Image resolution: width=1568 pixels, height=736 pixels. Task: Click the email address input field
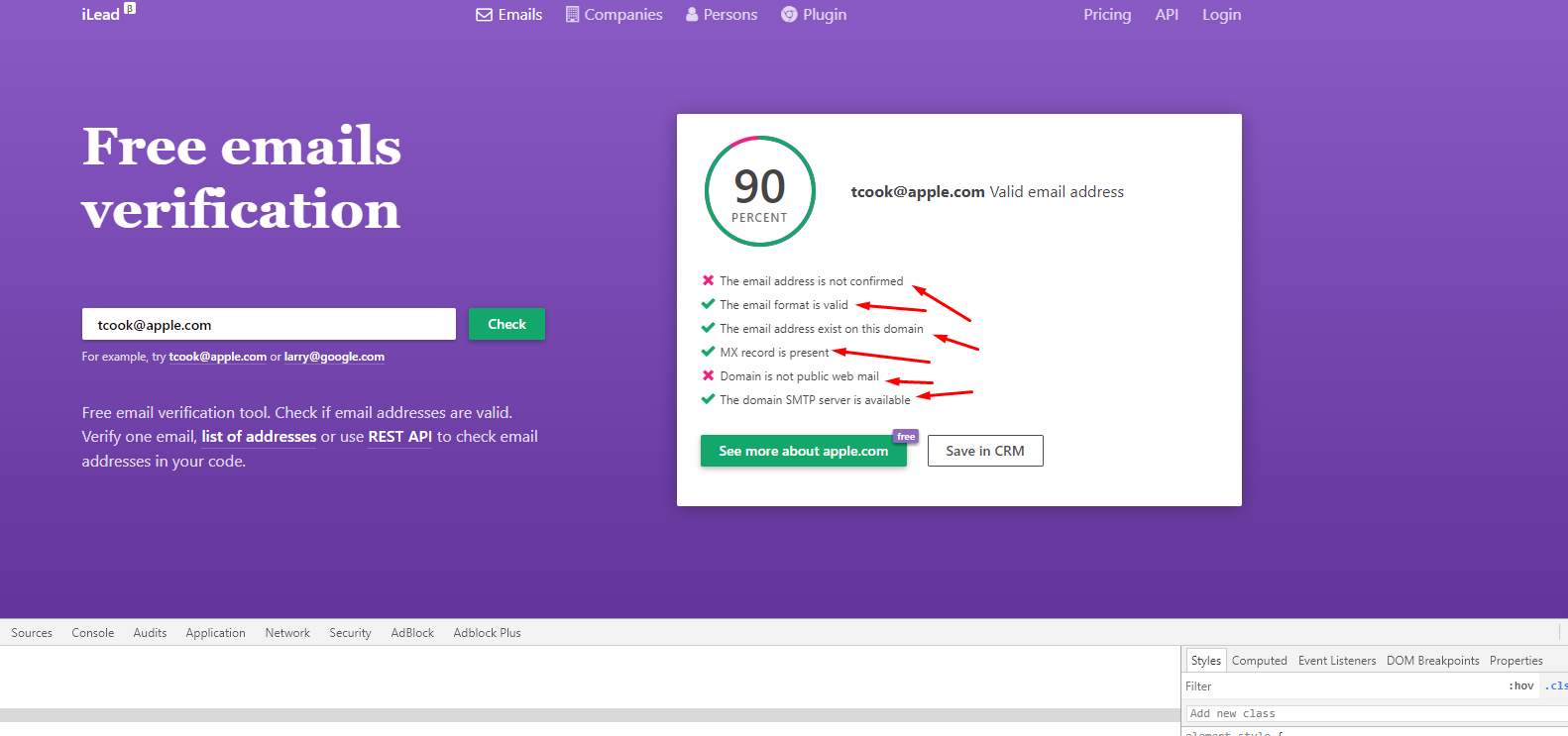[269, 324]
